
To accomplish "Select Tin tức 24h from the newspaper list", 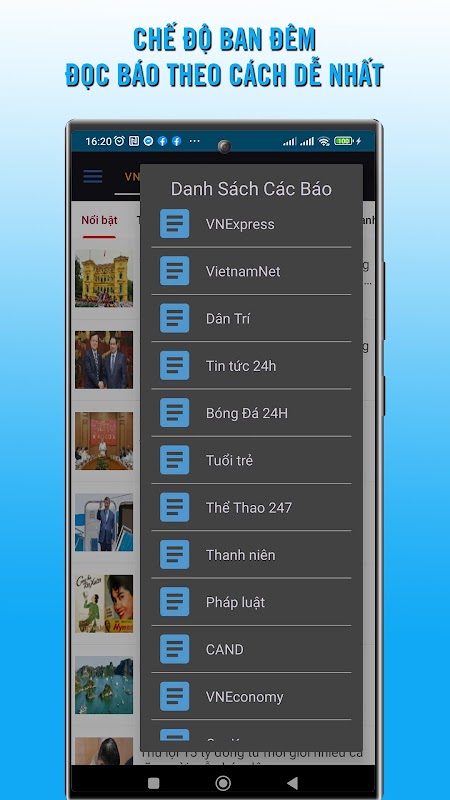I will click(251, 365).
